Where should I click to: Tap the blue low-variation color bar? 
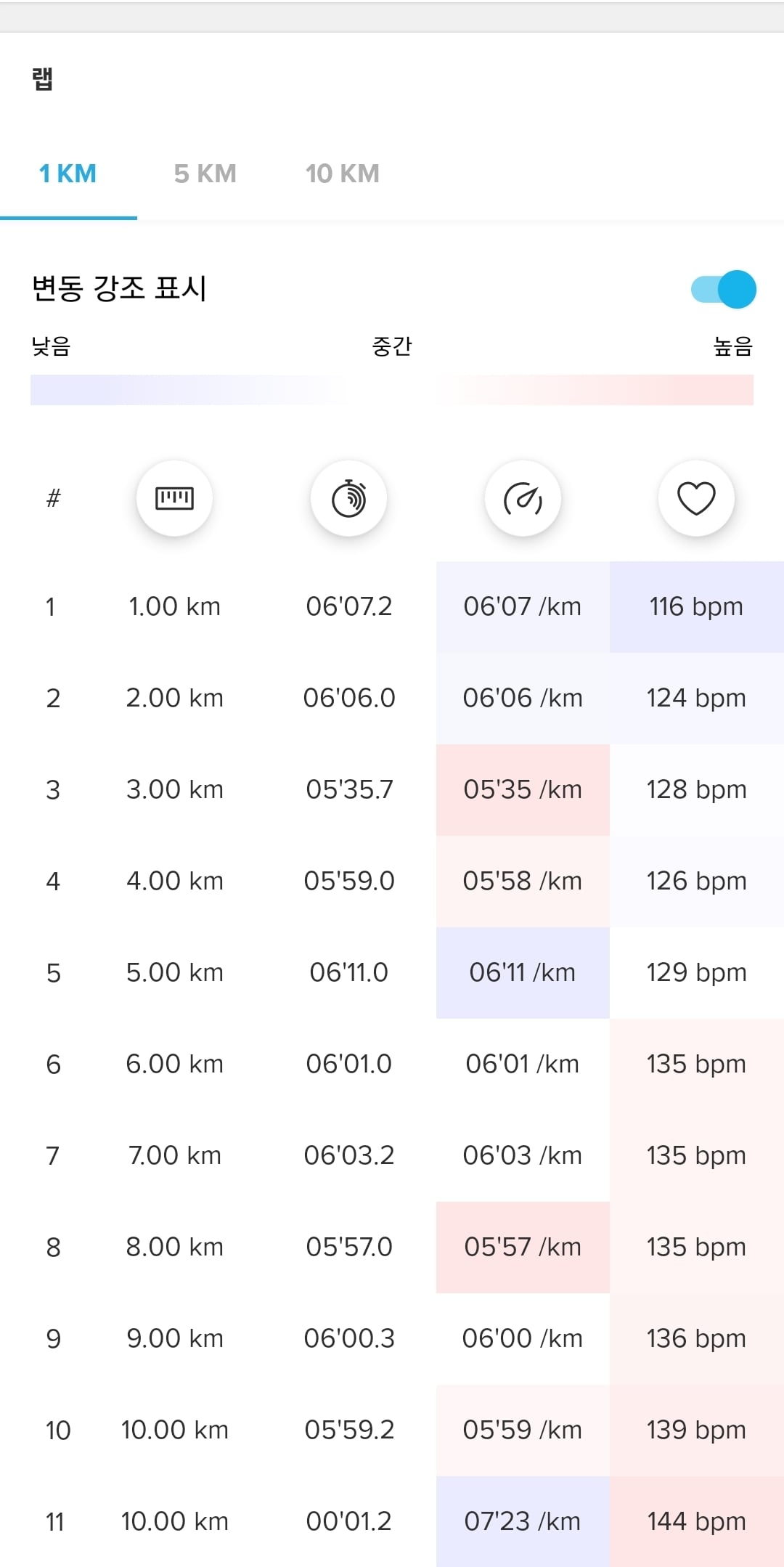point(187,390)
